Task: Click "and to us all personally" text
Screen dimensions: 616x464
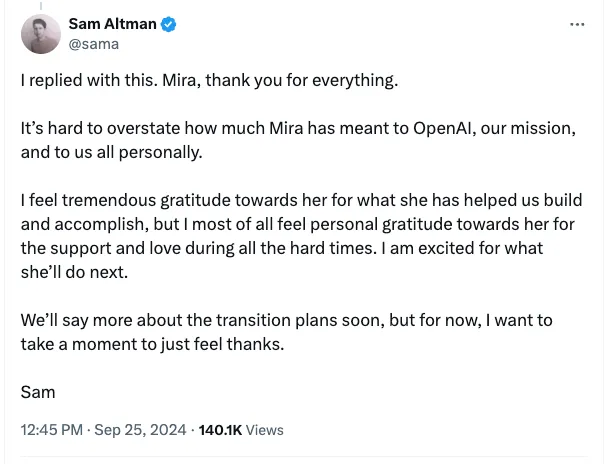Action: click(x=112, y=153)
